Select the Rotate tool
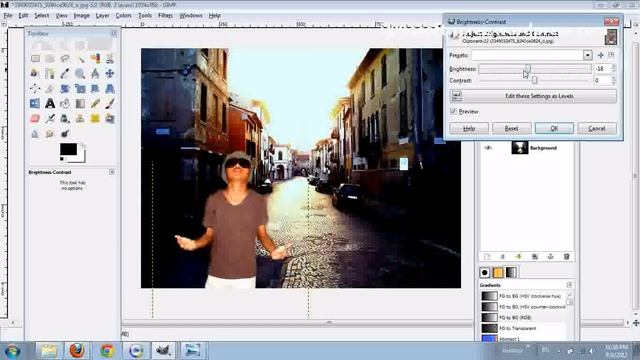This screenshot has width=640, height=360. tap(65, 89)
